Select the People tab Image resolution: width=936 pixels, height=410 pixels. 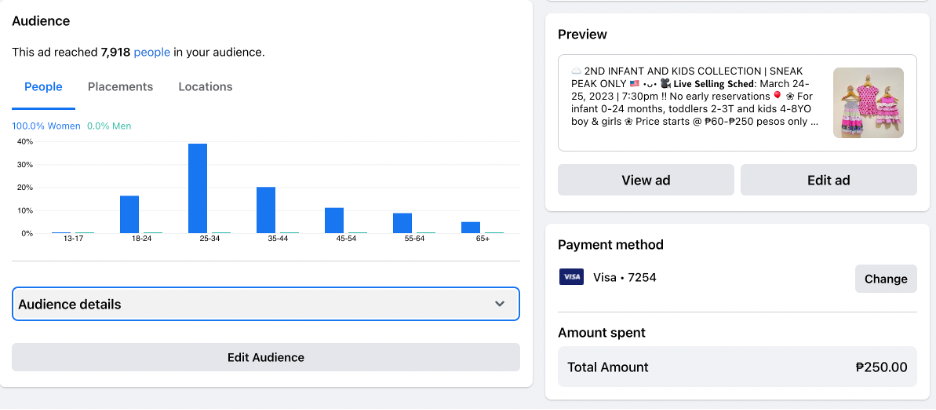pos(43,87)
